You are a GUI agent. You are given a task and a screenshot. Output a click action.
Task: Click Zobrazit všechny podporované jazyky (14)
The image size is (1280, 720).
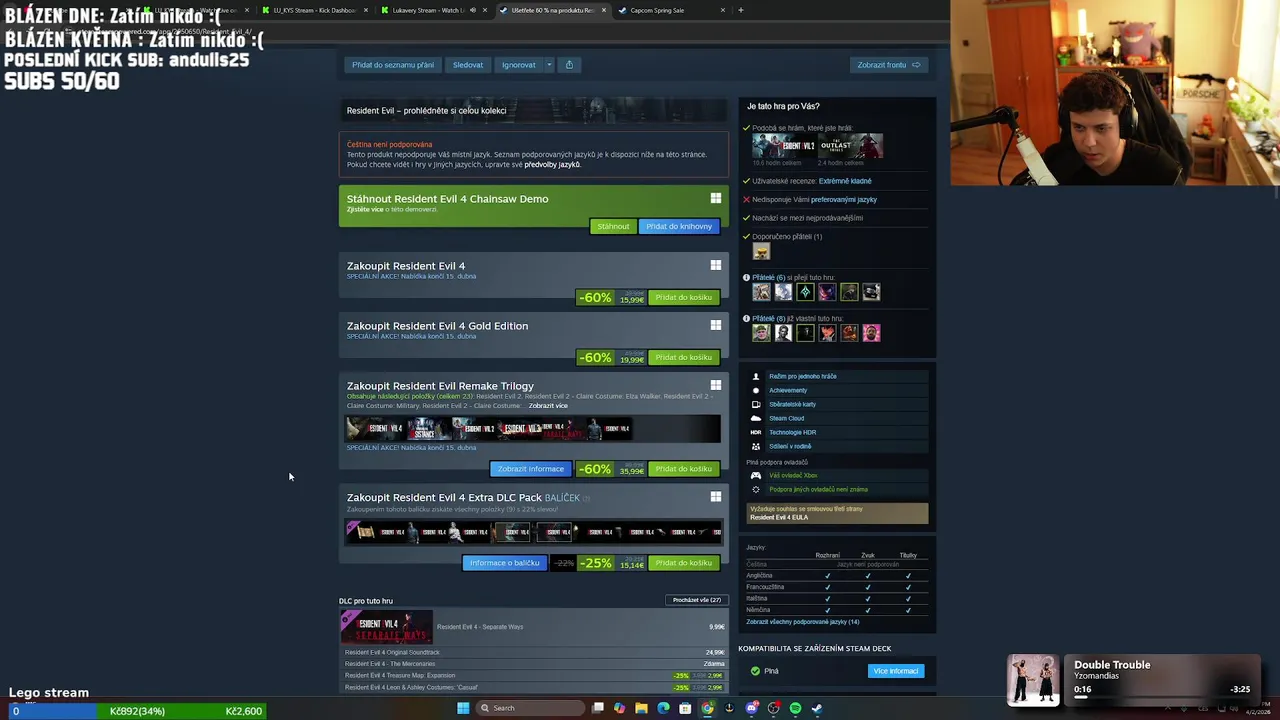tap(802, 622)
